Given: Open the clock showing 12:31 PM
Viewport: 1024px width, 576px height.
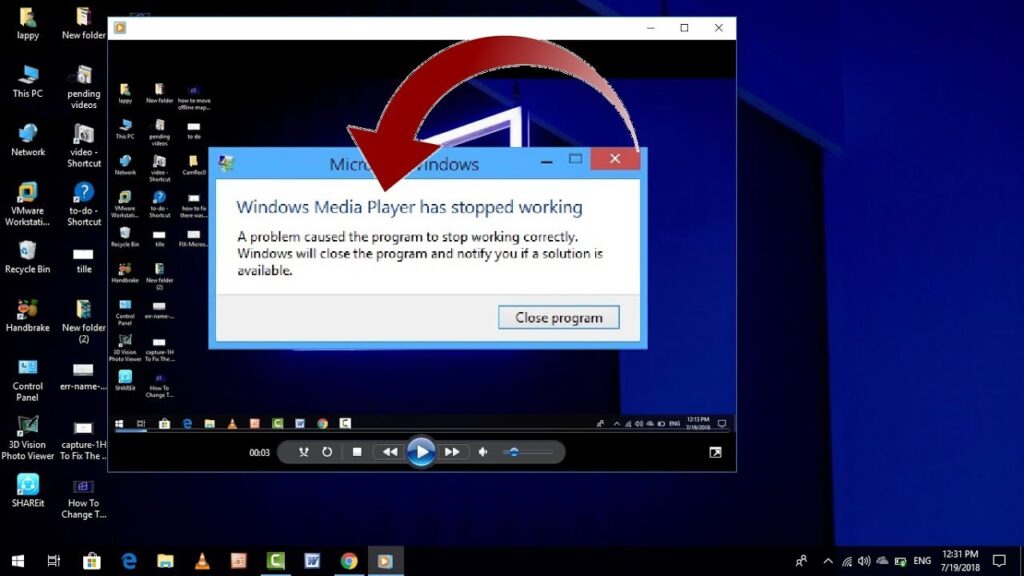Looking at the screenshot, I should tap(960, 561).
